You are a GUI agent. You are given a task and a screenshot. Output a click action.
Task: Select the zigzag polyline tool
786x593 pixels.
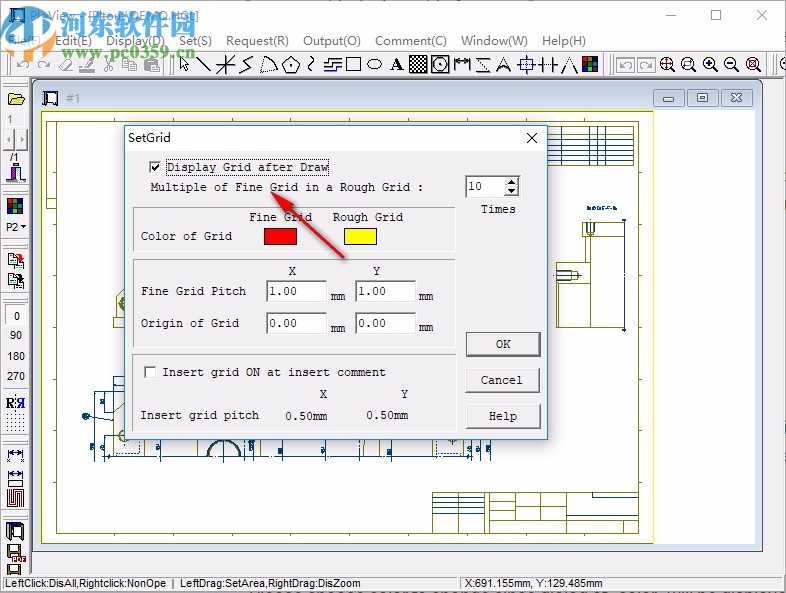tap(246, 64)
